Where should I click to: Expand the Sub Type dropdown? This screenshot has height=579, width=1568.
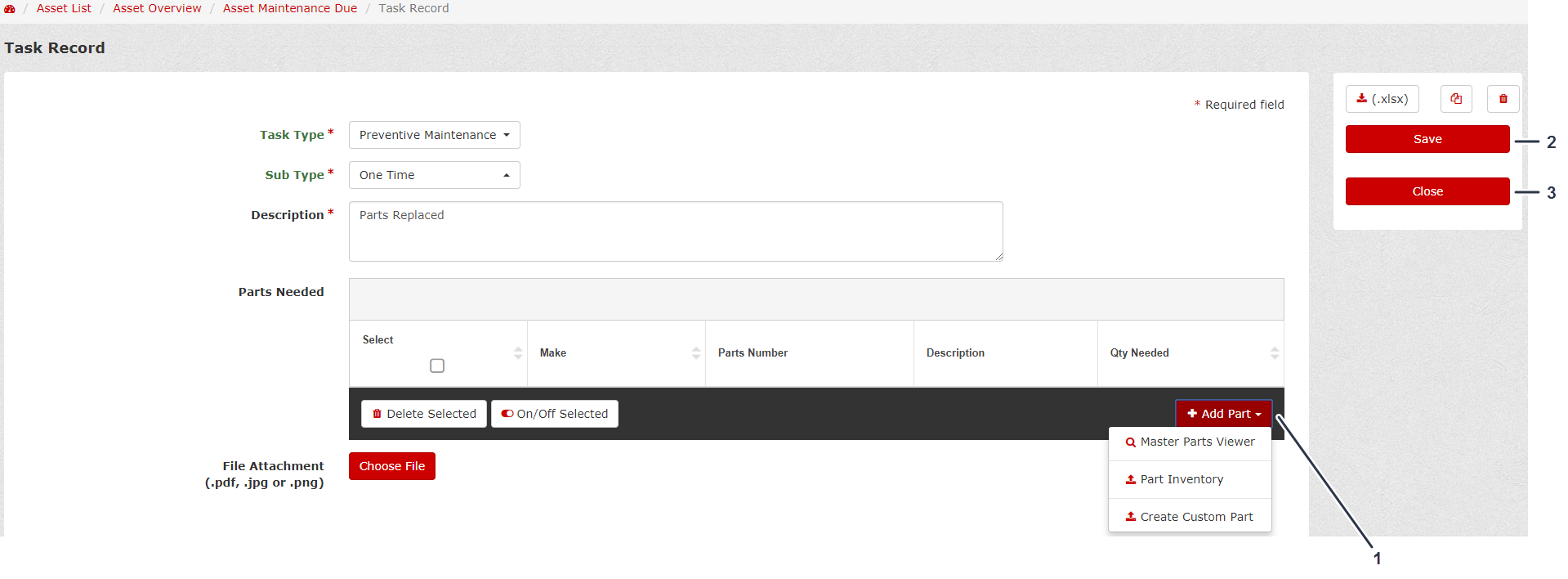pyautogui.click(x=434, y=175)
